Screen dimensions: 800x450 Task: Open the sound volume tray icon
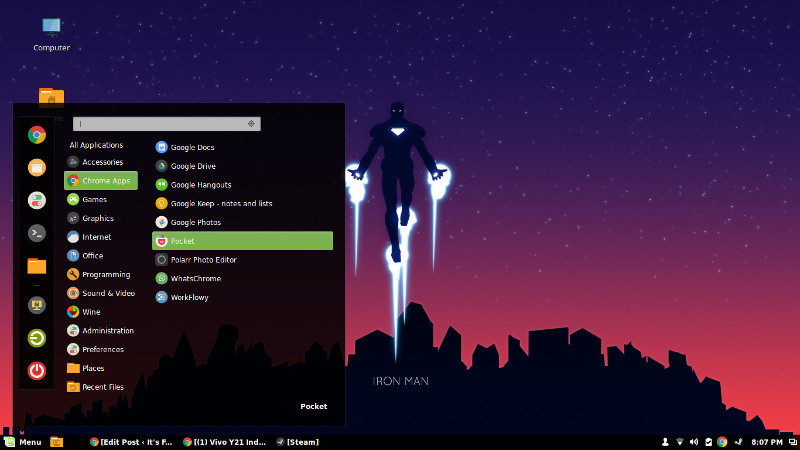694,442
